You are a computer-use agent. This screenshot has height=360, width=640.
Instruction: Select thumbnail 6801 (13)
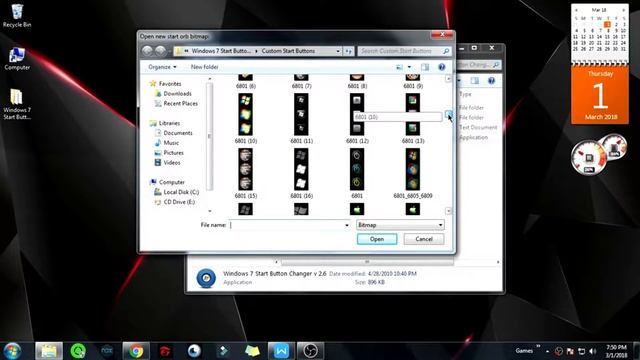tap(413, 119)
